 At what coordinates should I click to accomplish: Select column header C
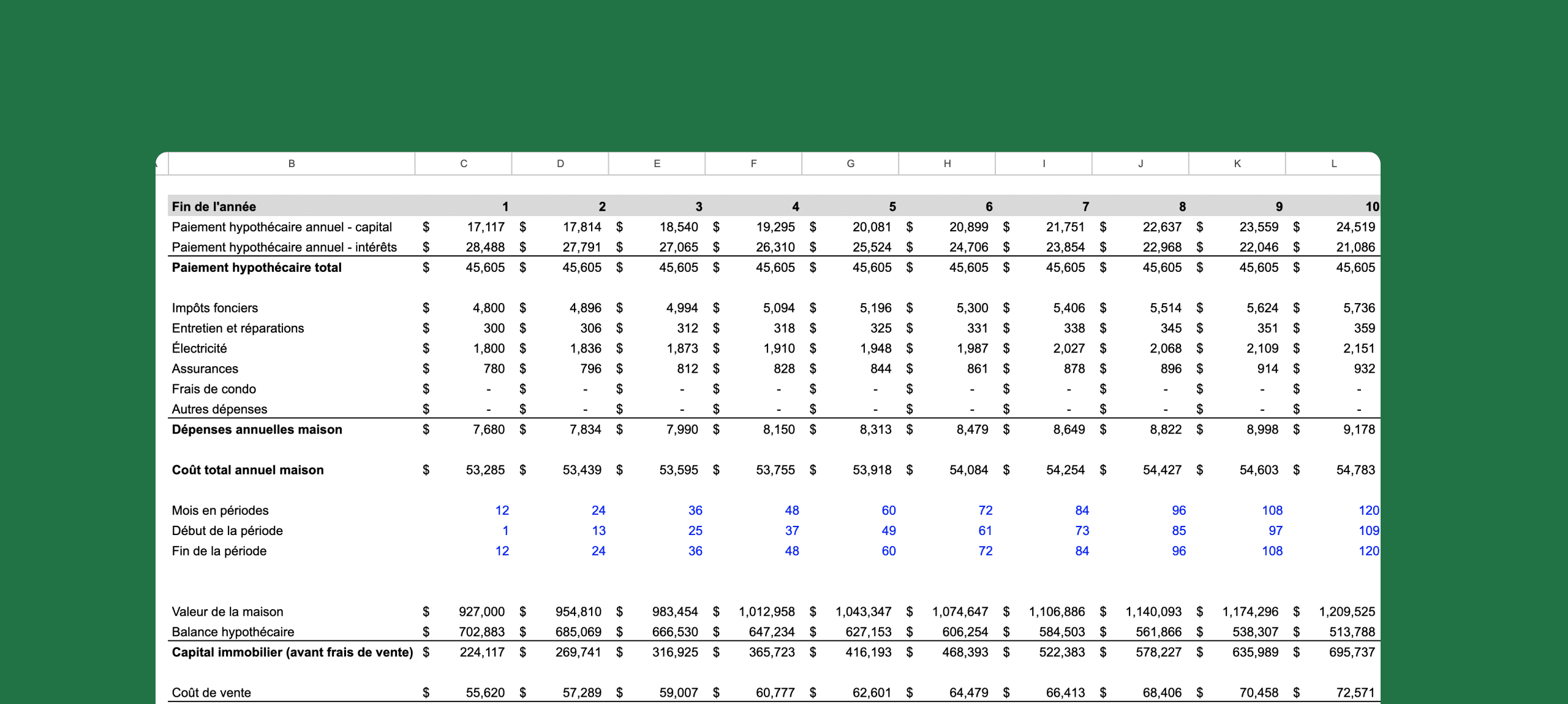464,163
